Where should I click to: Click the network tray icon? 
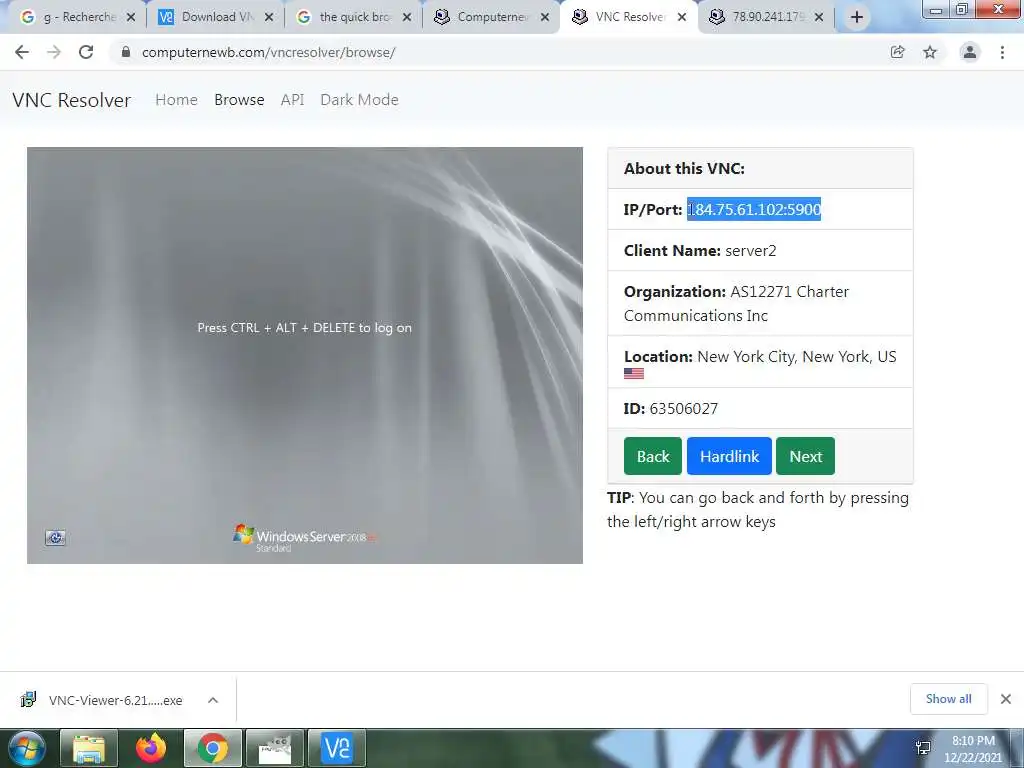tap(923, 748)
